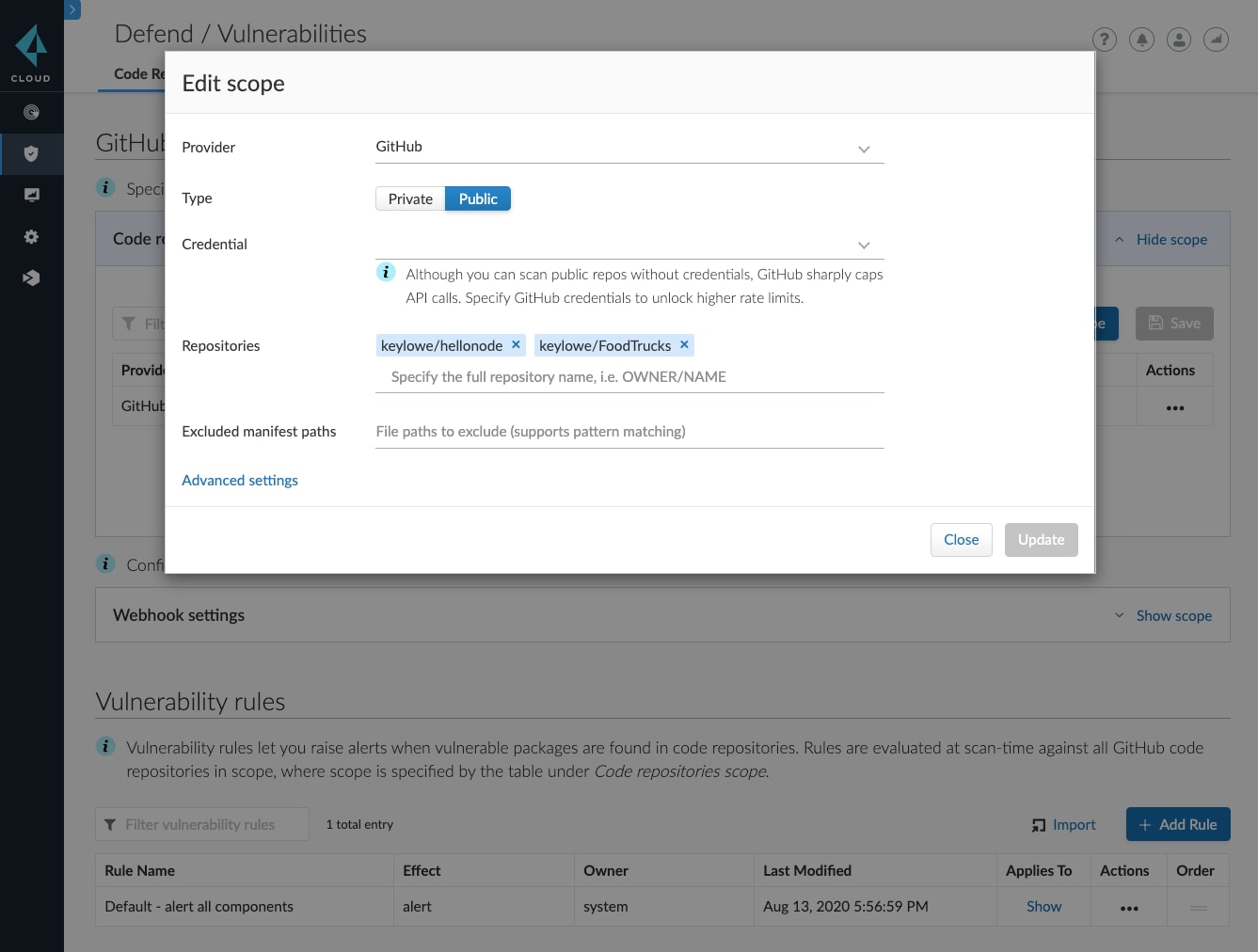The width and height of the screenshot is (1258, 952).
Task: Click the repository name input field
Action: pyautogui.click(x=629, y=377)
